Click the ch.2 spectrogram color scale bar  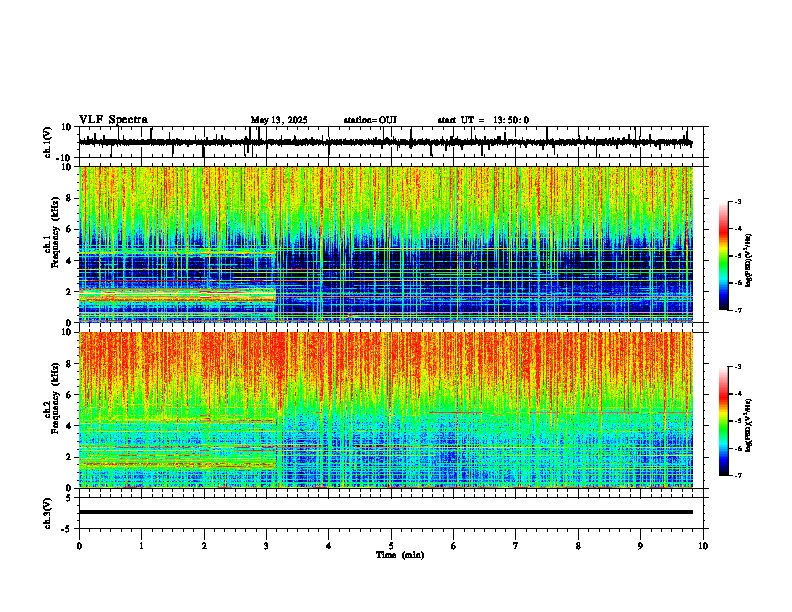click(x=724, y=421)
